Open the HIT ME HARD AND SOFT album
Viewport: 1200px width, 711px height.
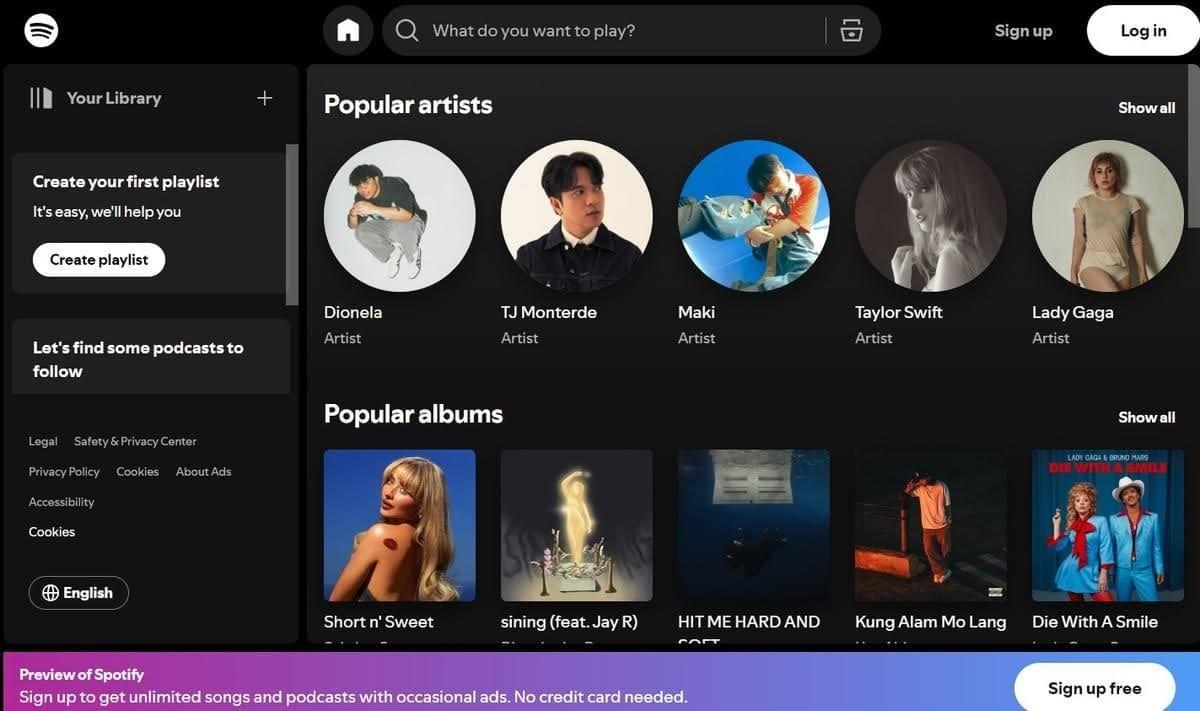753,526
